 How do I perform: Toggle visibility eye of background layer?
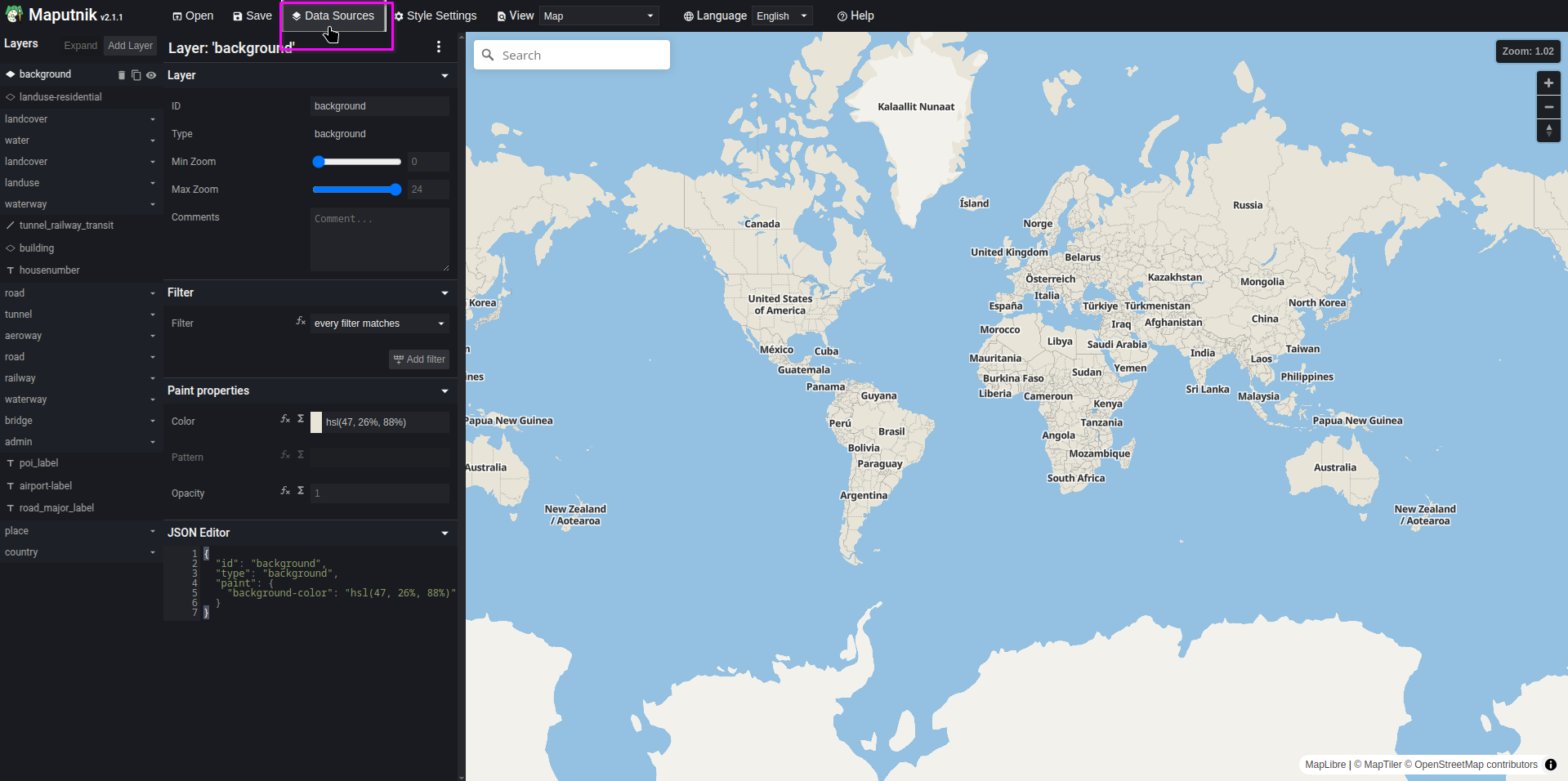[x=151, y=75]
